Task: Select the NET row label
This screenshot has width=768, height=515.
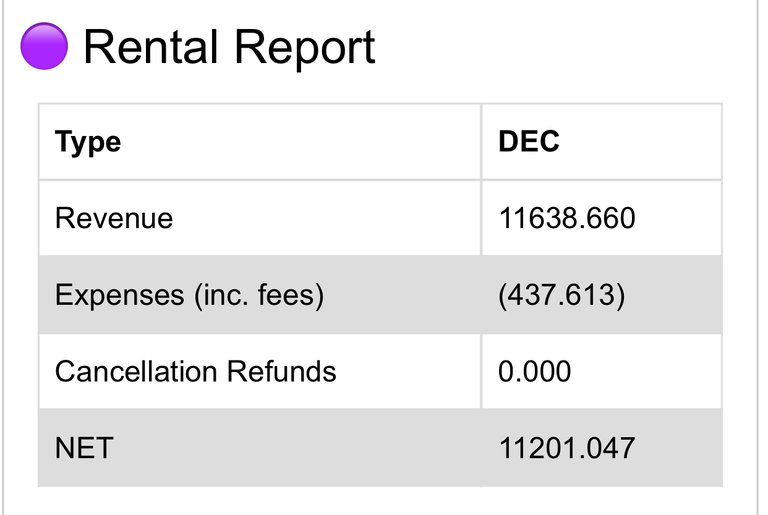Action: tap(84, 448)
